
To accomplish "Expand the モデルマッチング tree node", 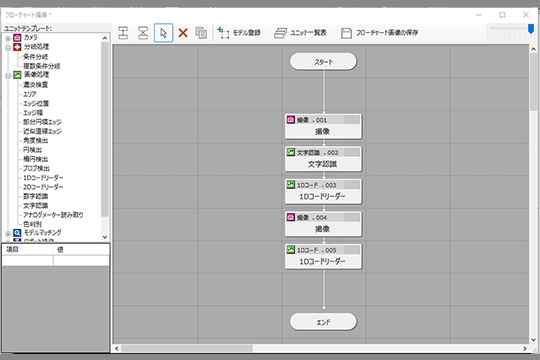I will [x=8, y=234].
